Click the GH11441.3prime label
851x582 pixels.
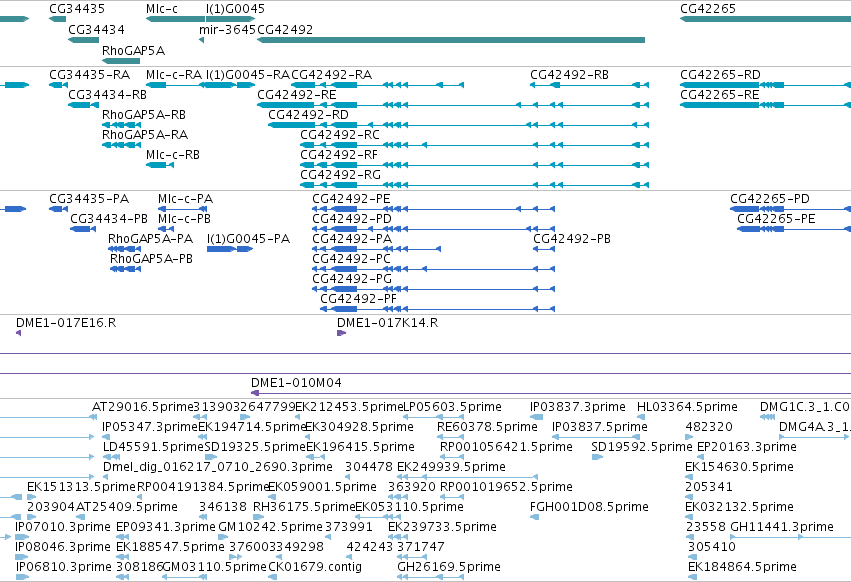pyautogui.click(x=782, y=527)
